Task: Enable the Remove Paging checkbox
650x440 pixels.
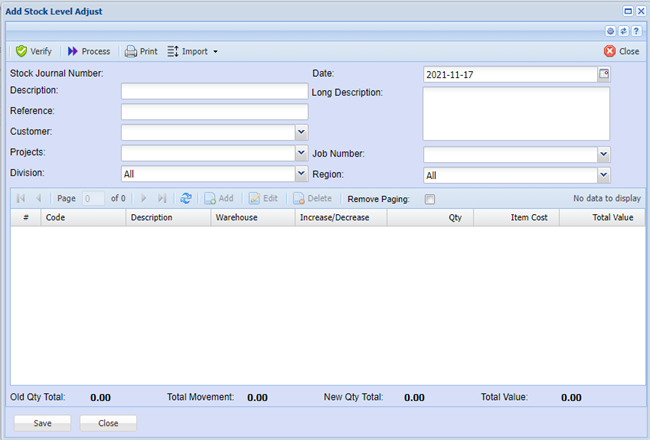Action: click(x=430, y=199)
